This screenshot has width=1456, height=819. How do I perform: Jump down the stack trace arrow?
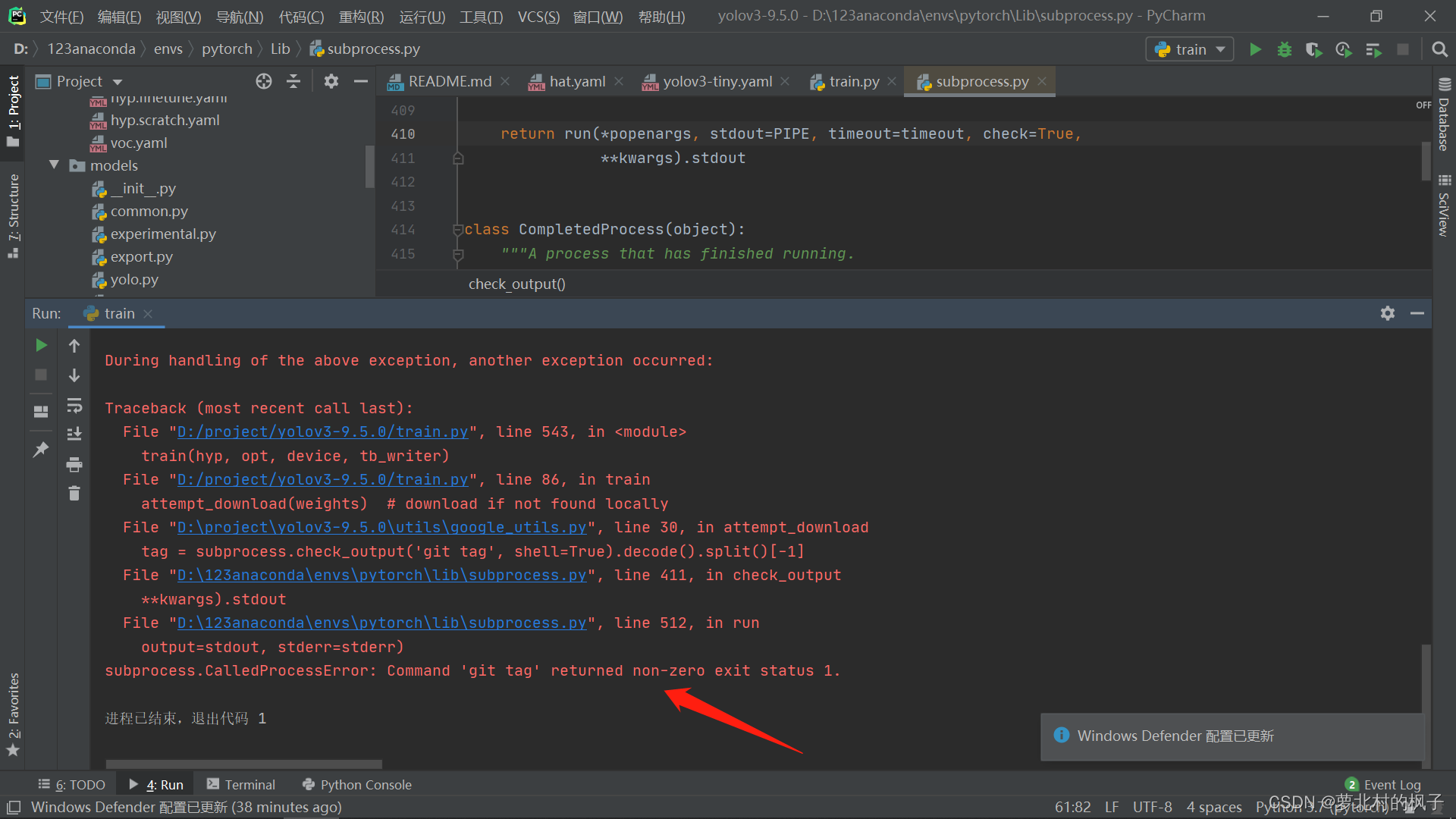74,375
